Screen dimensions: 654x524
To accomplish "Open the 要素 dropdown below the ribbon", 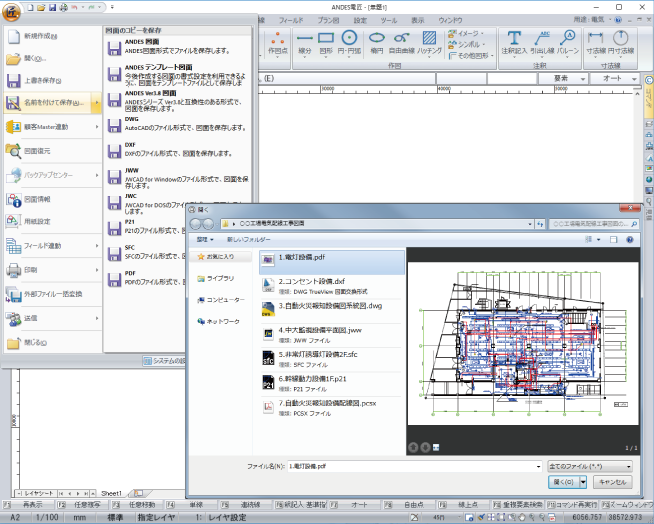I will click(x=563, y=78).
